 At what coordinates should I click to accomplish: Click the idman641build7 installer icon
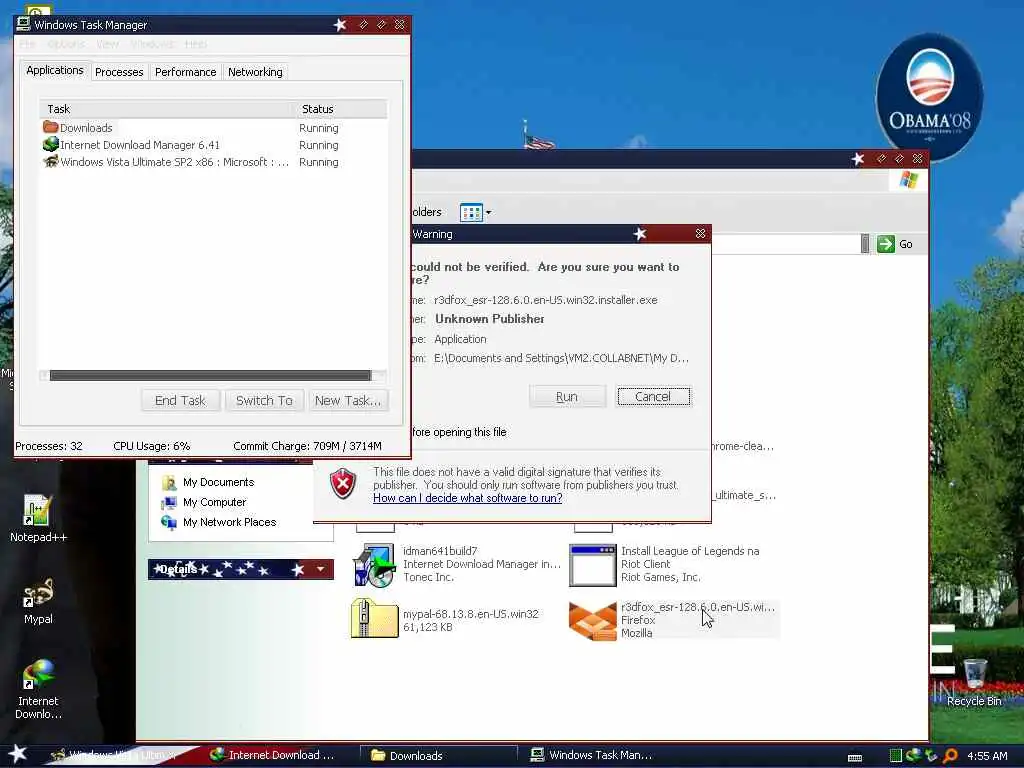(374, 565)
